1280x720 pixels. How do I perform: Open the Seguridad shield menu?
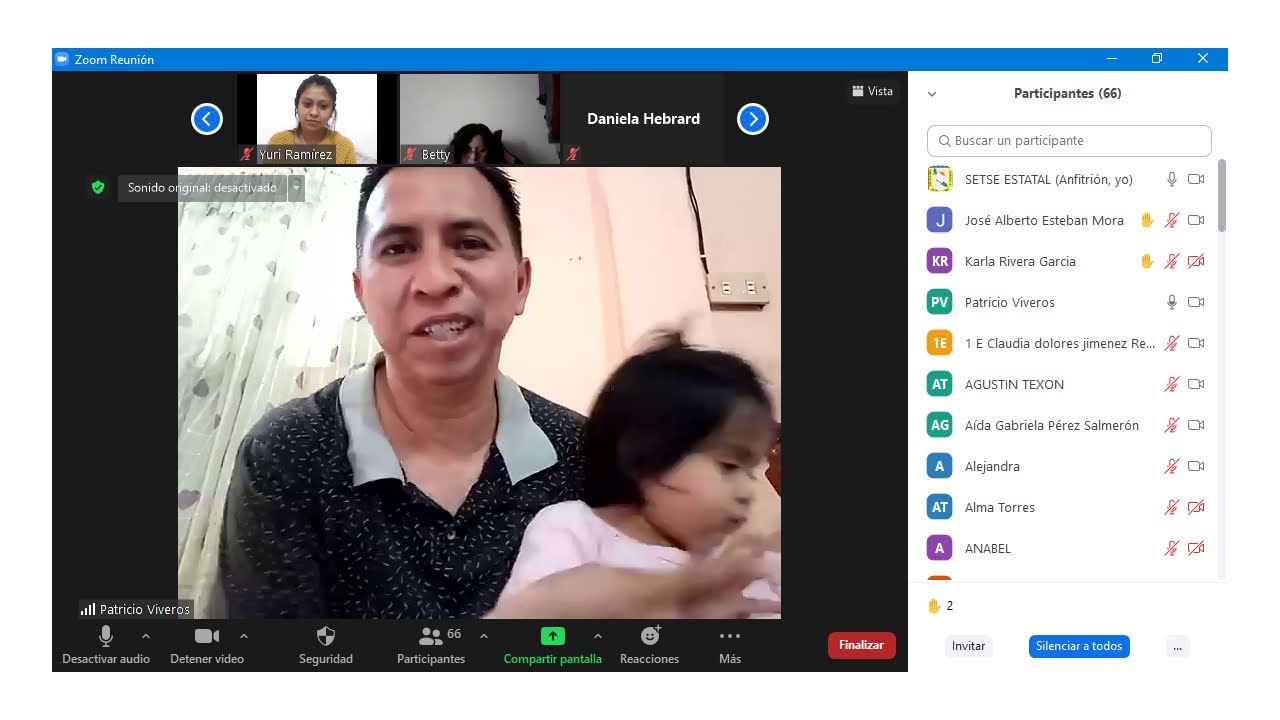pyautogui.click(x=326, y=645)
